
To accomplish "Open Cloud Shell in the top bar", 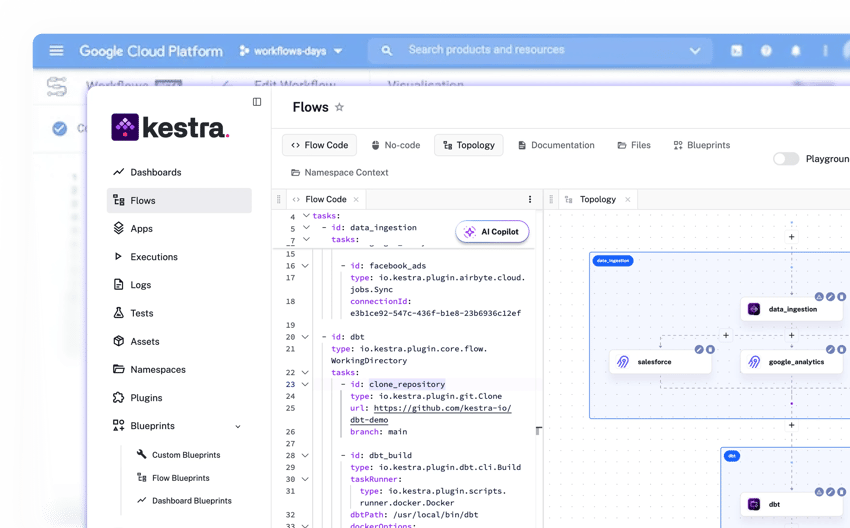I will (x=736, y=51).
